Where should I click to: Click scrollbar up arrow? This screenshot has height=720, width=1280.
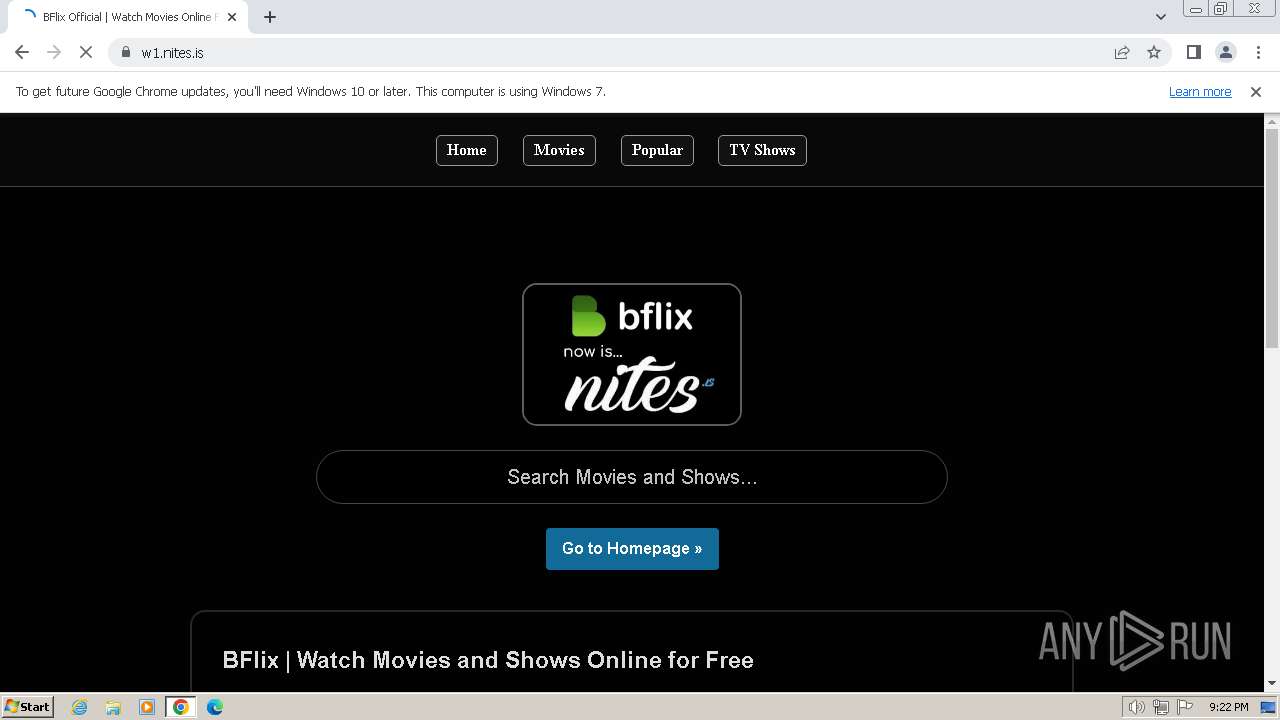pos(1272,121)
